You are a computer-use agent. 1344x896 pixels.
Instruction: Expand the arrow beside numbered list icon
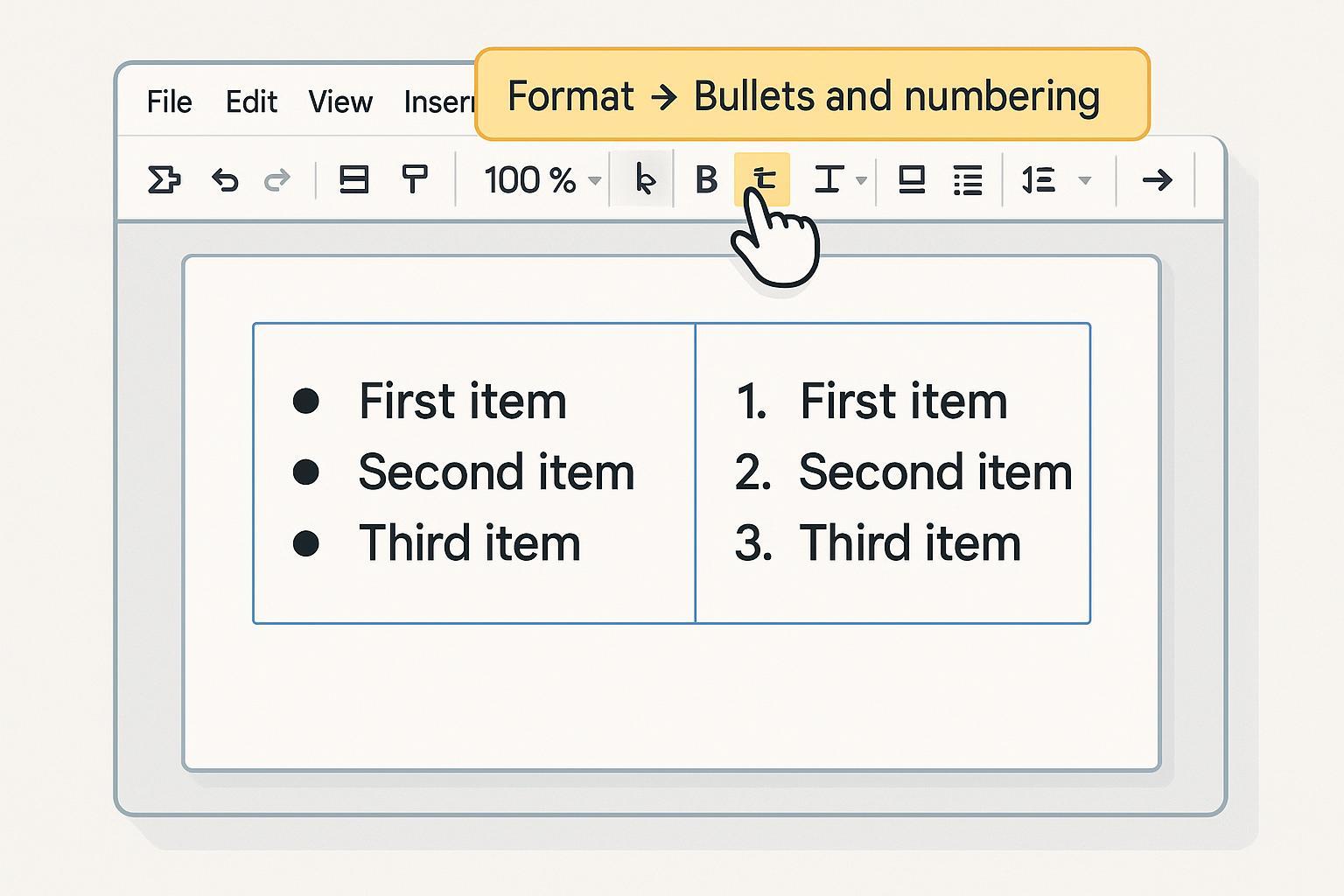click(x=1085, y=181)
